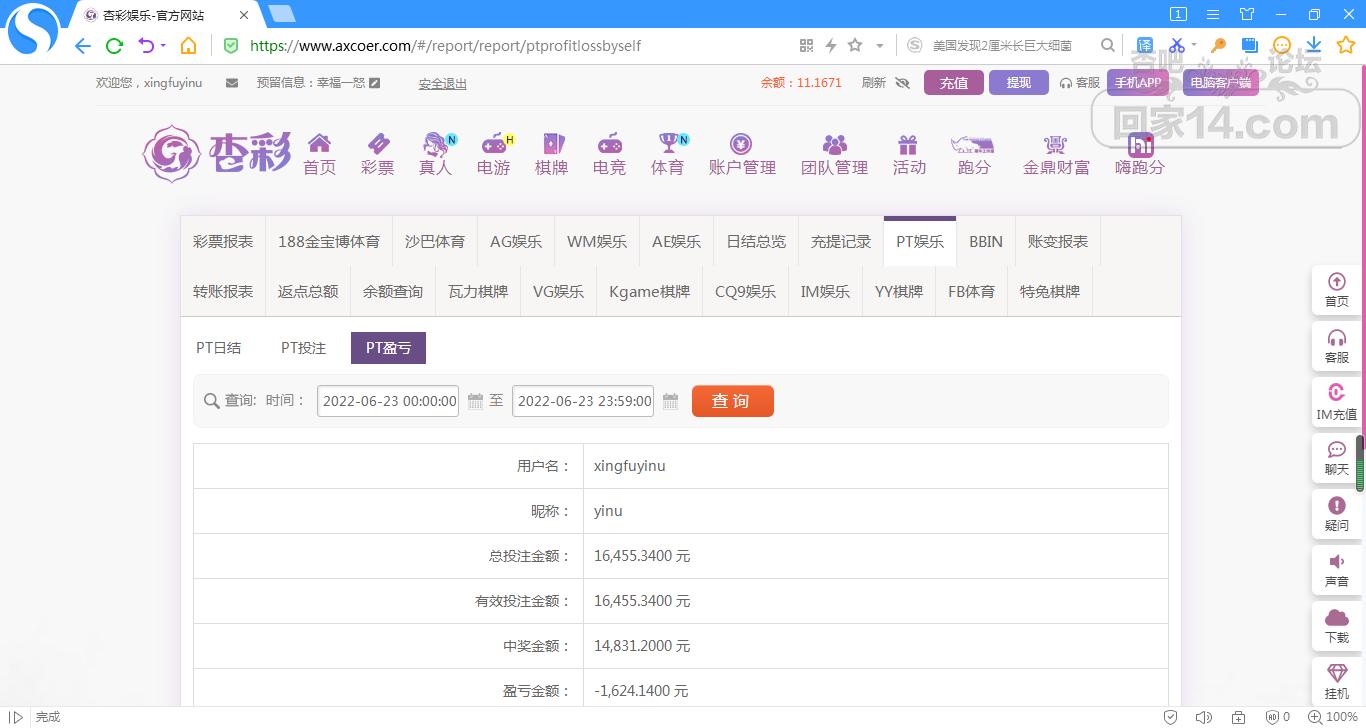
Task: Open the calendar picker for end date
Action: (x=670, y=401)
